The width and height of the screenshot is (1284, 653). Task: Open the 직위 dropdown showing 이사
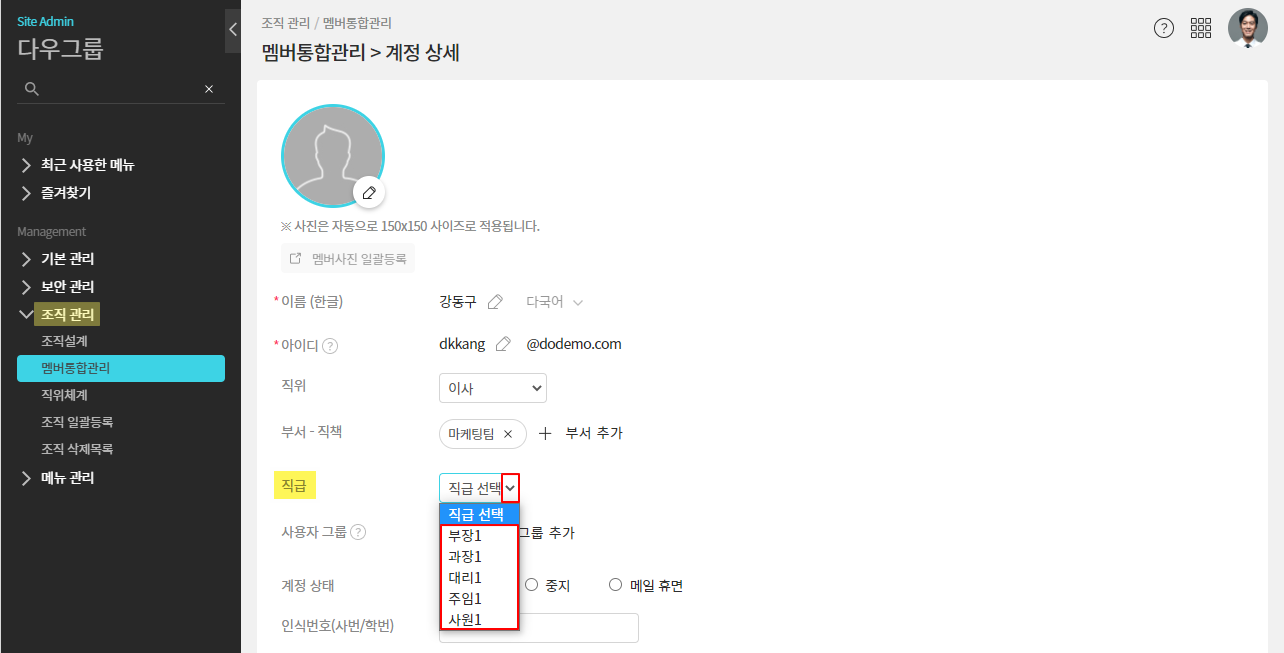[492, 388]
